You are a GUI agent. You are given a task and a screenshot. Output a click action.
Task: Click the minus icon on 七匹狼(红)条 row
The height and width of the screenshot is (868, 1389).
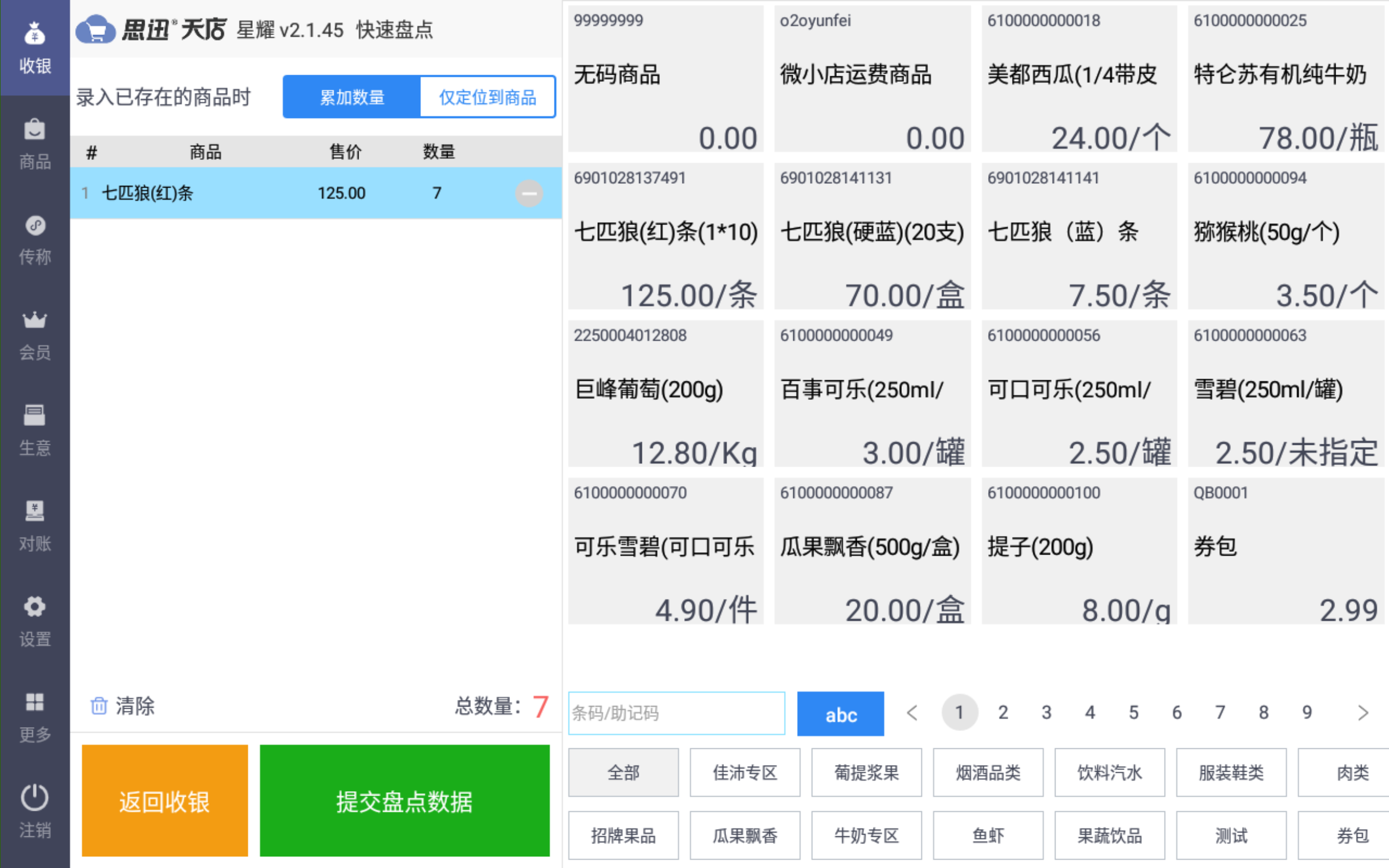coord(529,193)
